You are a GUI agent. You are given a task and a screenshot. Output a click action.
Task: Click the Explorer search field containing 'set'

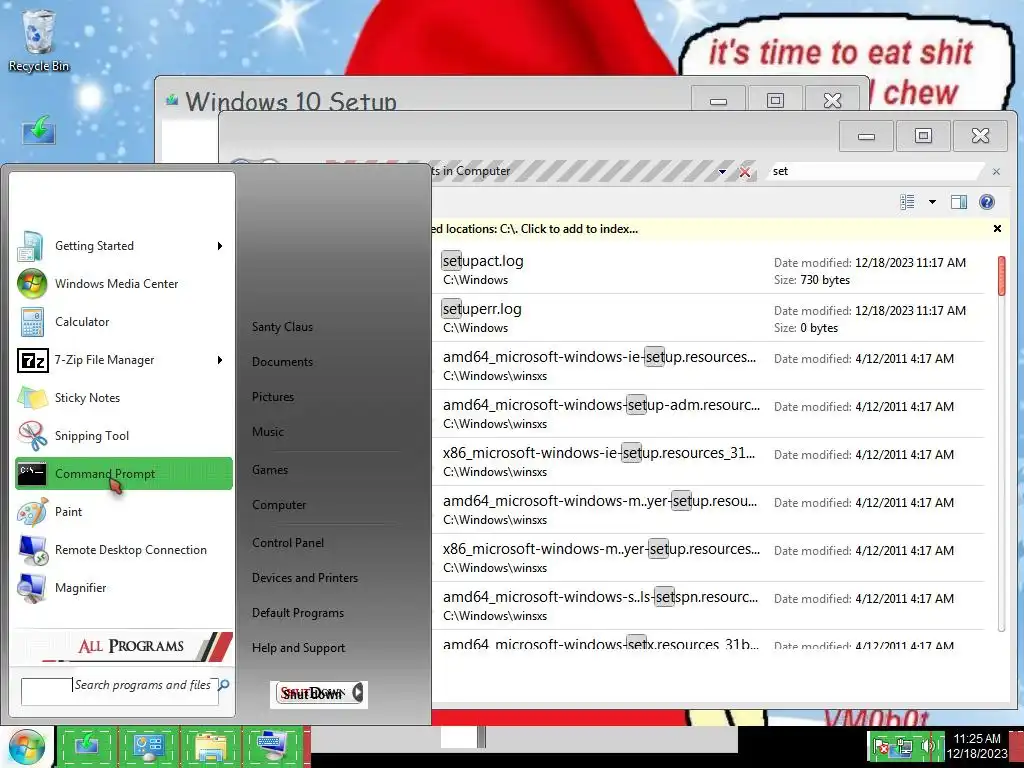(x=875, y=171)
